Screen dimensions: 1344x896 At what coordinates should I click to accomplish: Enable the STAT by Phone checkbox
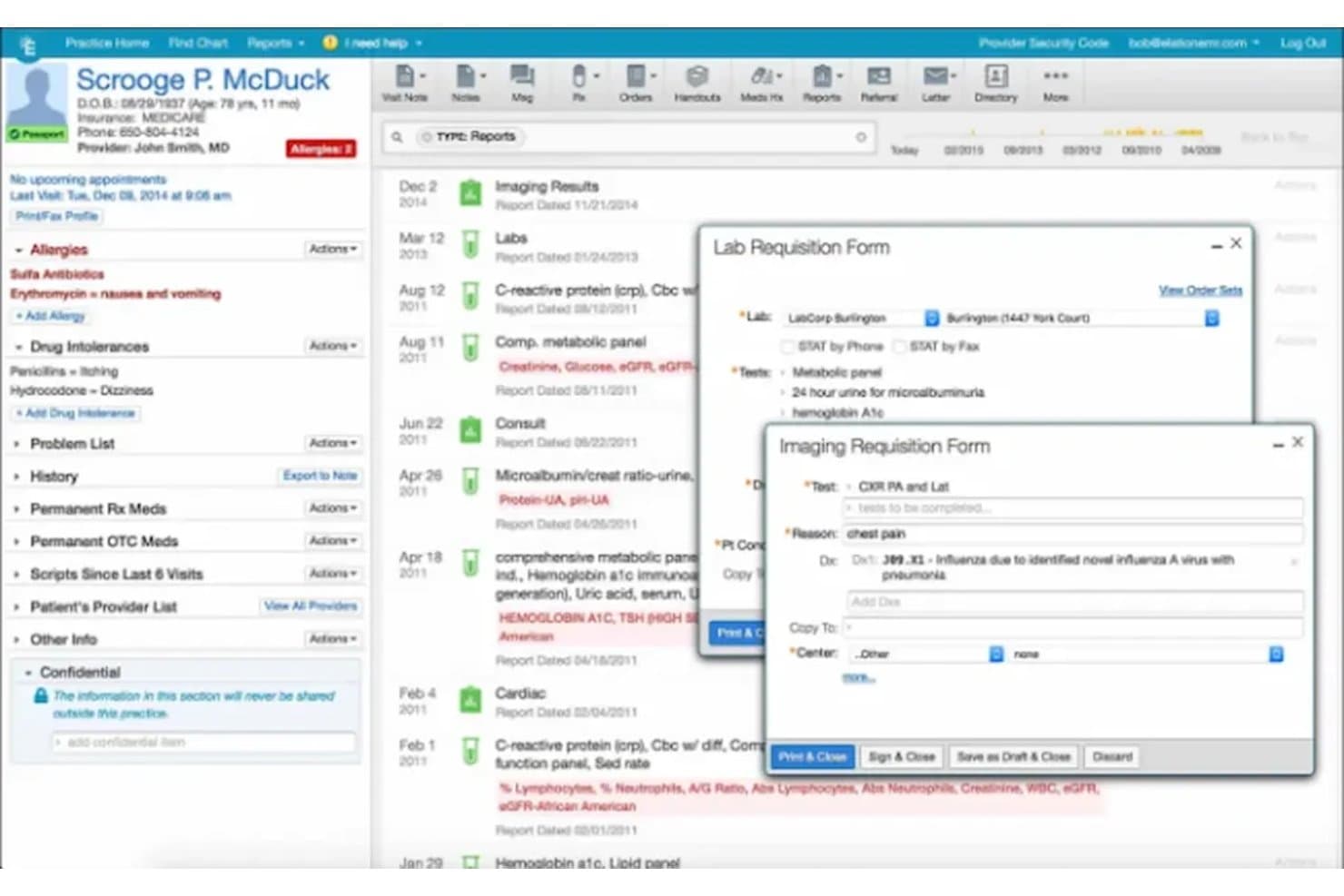click(787, 346)
